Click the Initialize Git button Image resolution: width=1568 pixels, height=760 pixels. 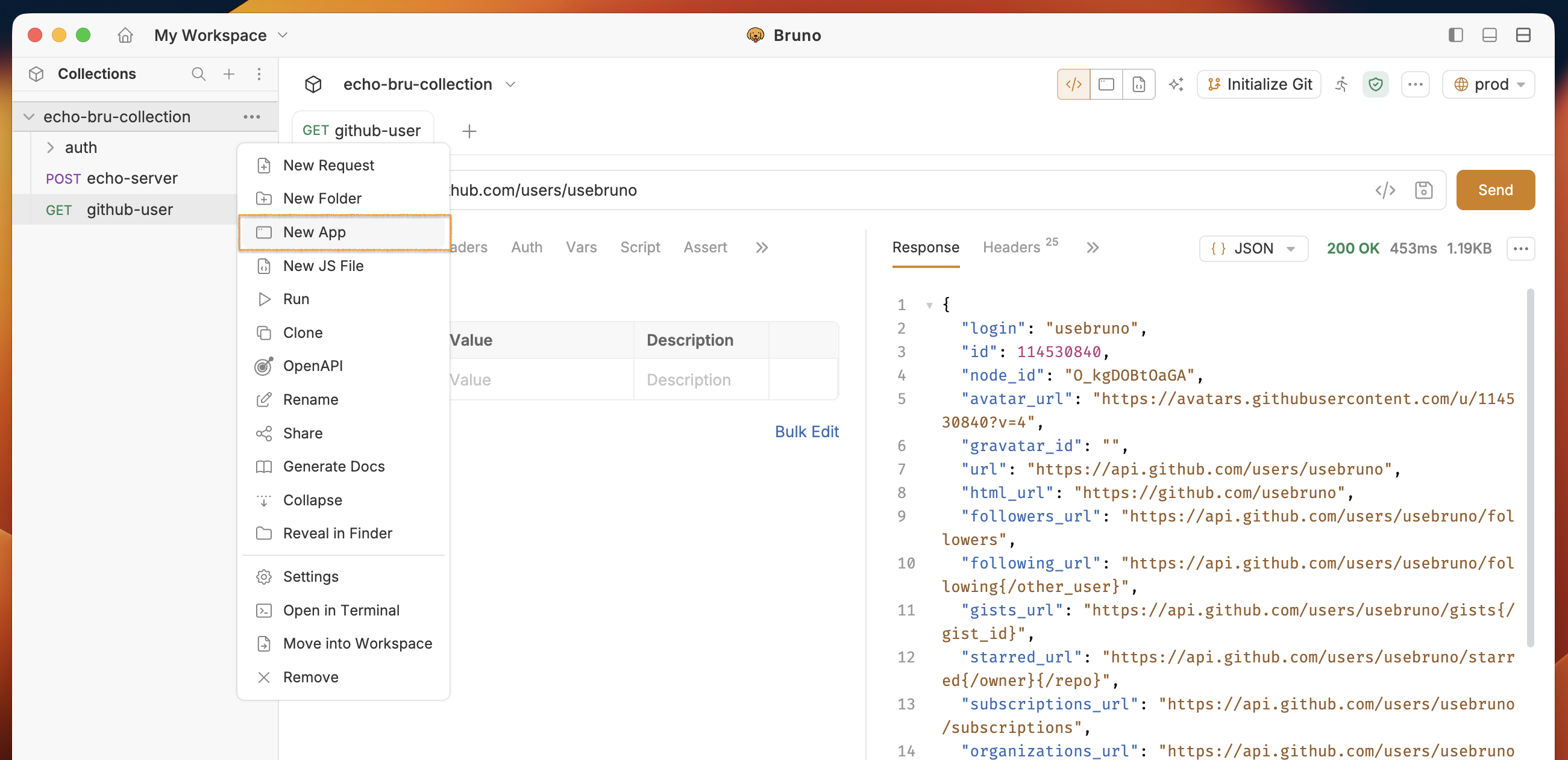tap(1259, 84)
